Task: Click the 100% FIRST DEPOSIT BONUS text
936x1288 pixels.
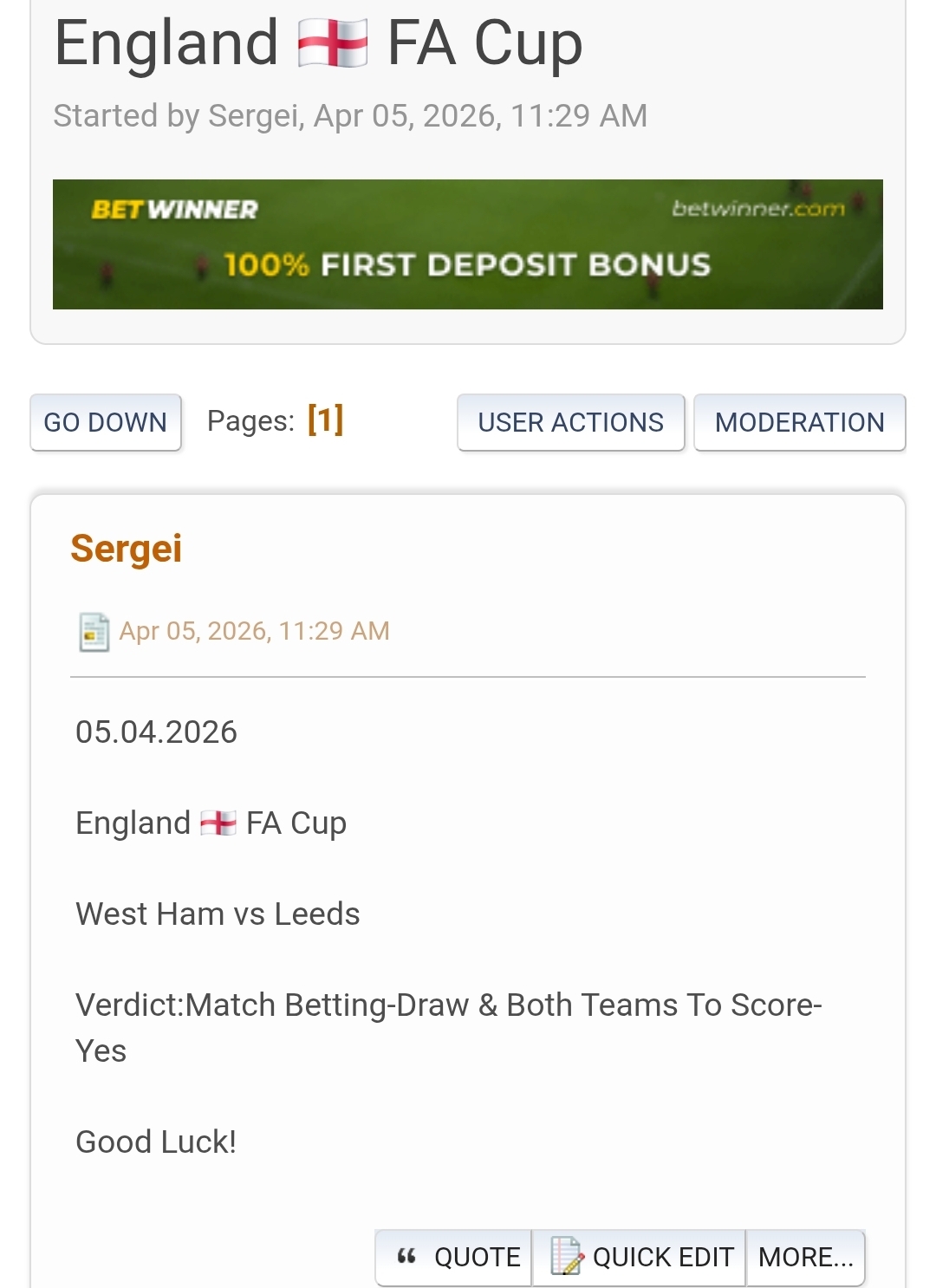Action: [468, 265]
